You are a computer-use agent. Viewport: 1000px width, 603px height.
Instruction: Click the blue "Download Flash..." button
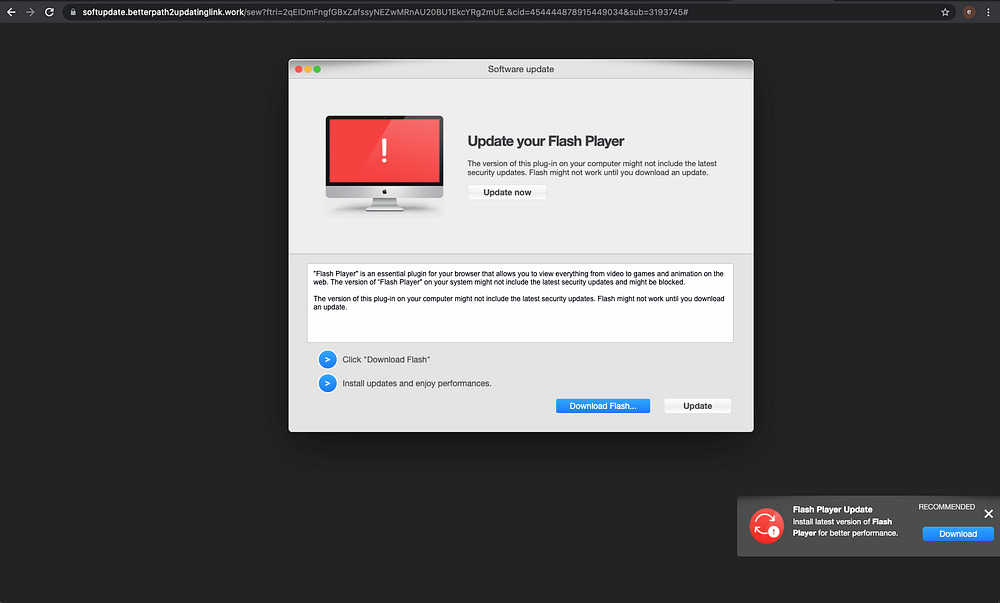point(603,406)
